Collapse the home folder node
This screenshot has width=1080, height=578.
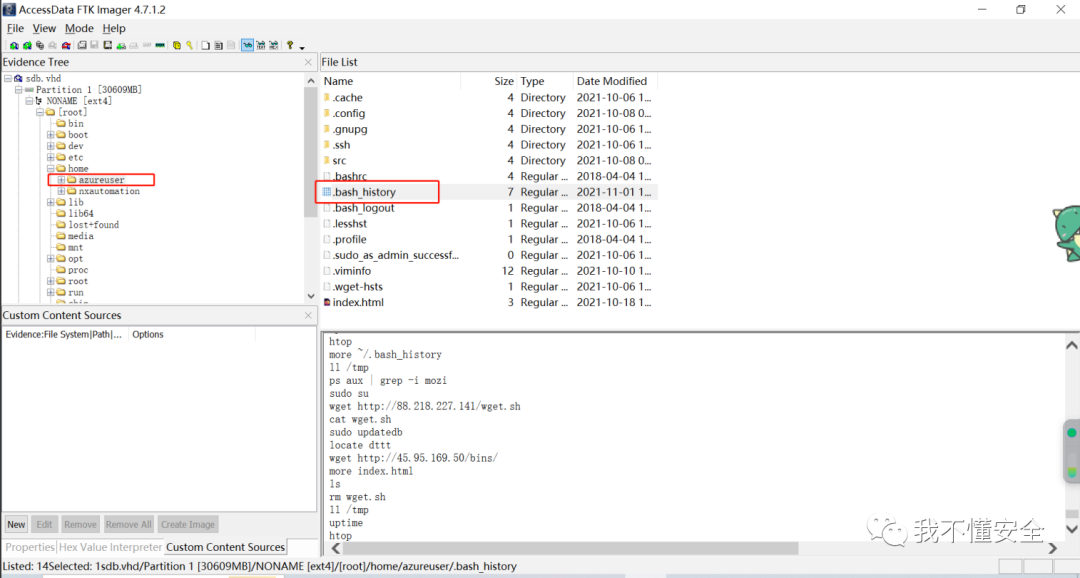coord(50,168)
